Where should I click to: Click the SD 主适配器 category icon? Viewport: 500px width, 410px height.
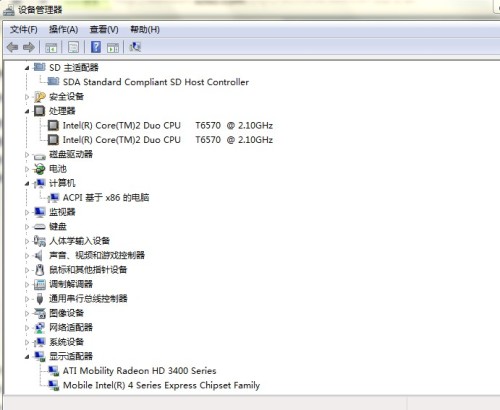[x=39, y=67]
